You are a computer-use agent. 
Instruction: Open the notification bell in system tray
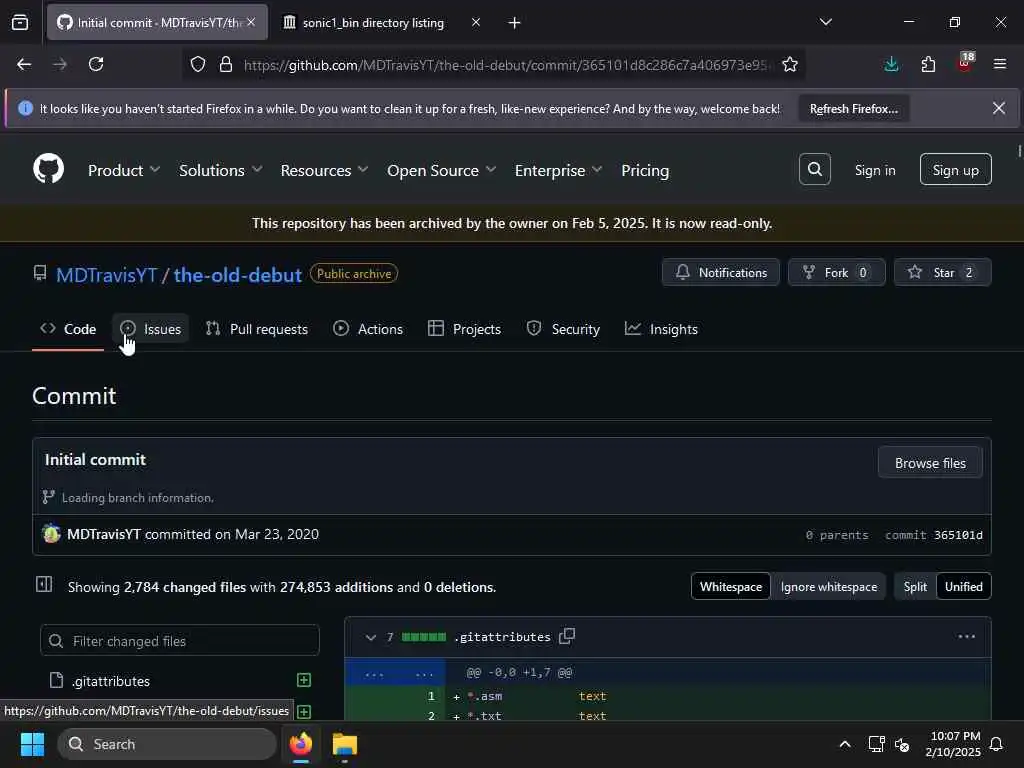(997, 744)
